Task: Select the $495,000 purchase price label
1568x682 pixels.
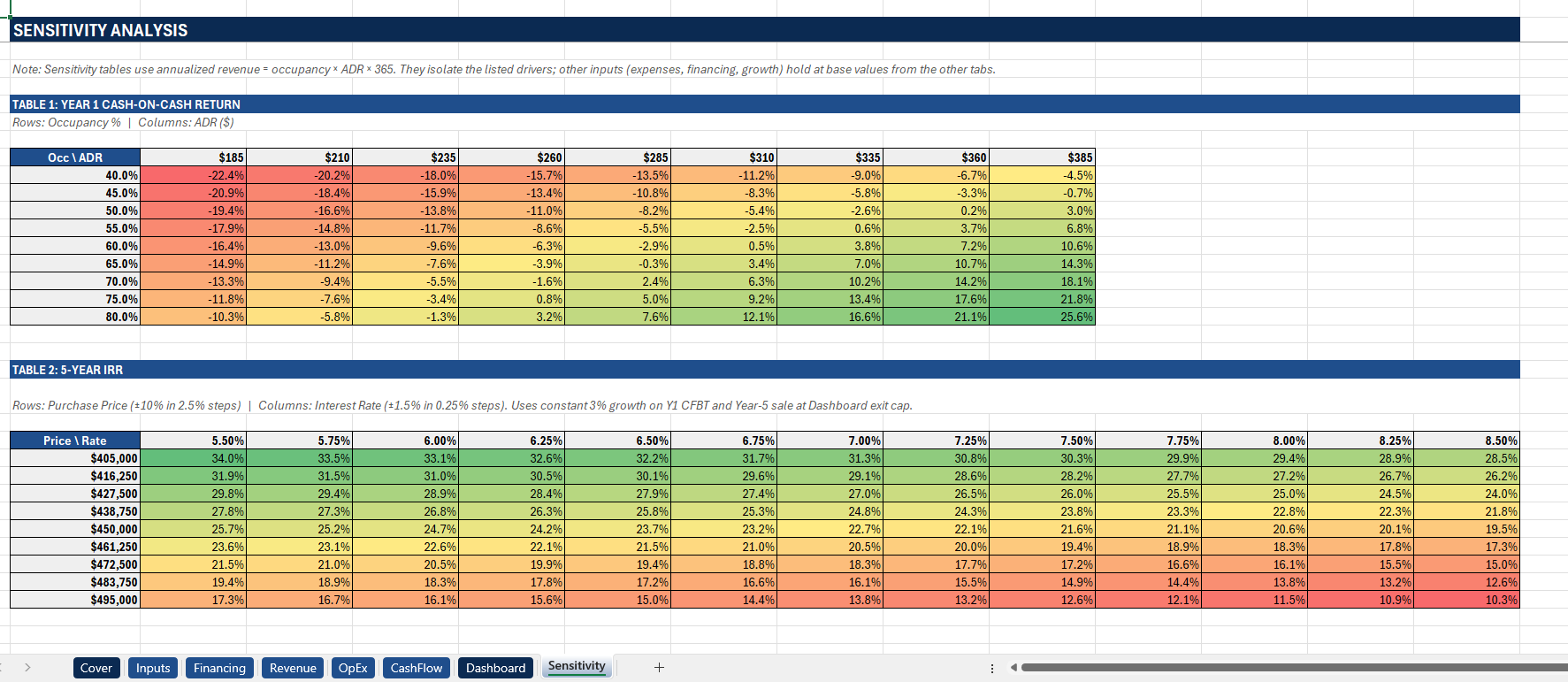Action: click(75, 600)
